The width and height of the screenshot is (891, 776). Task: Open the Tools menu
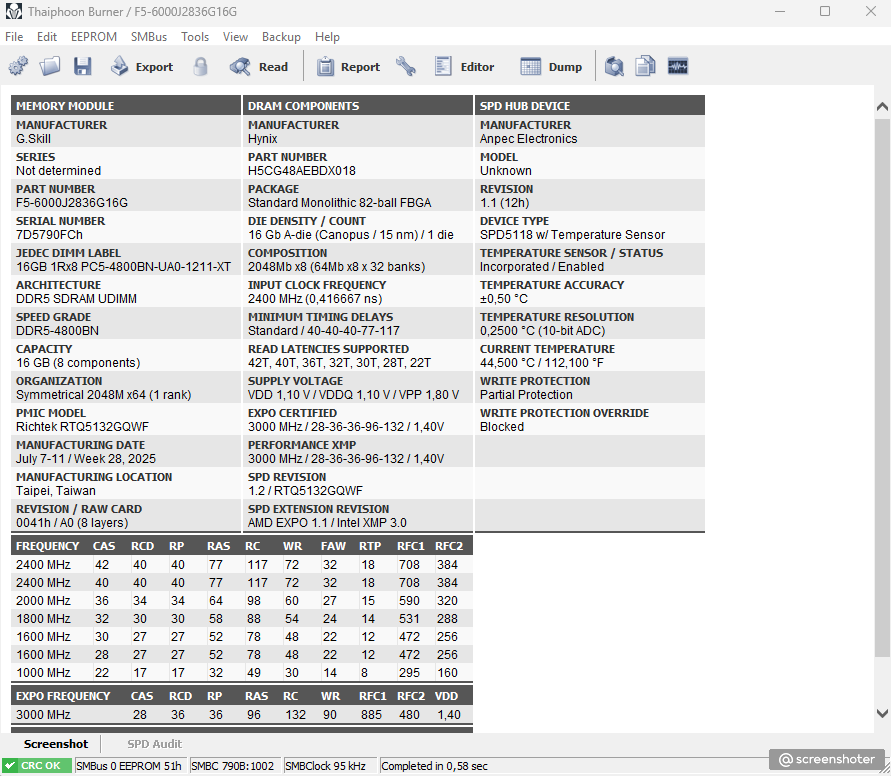[195, 37]
